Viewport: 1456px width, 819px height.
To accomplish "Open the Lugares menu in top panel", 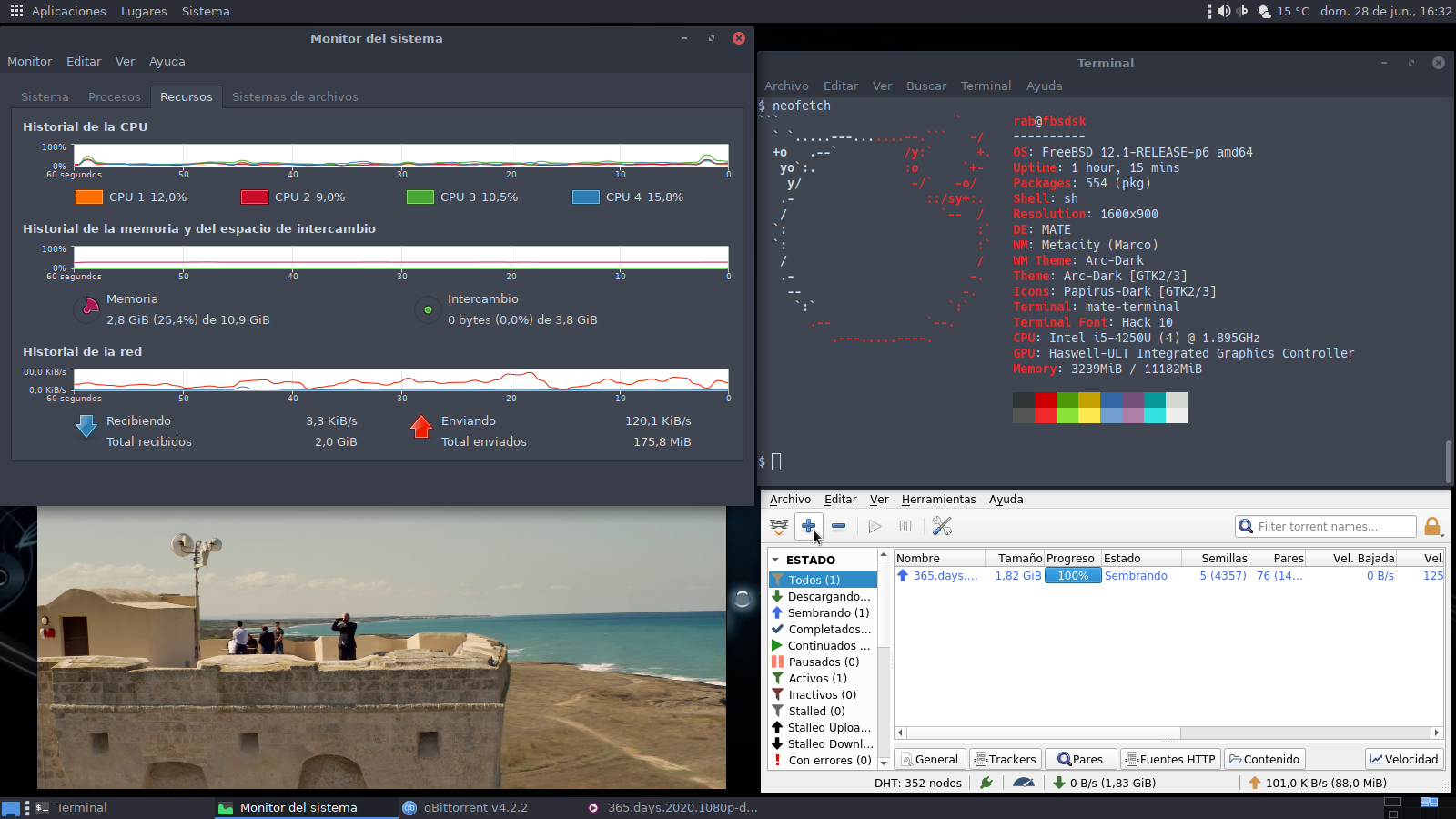I will tap(144, 11).
